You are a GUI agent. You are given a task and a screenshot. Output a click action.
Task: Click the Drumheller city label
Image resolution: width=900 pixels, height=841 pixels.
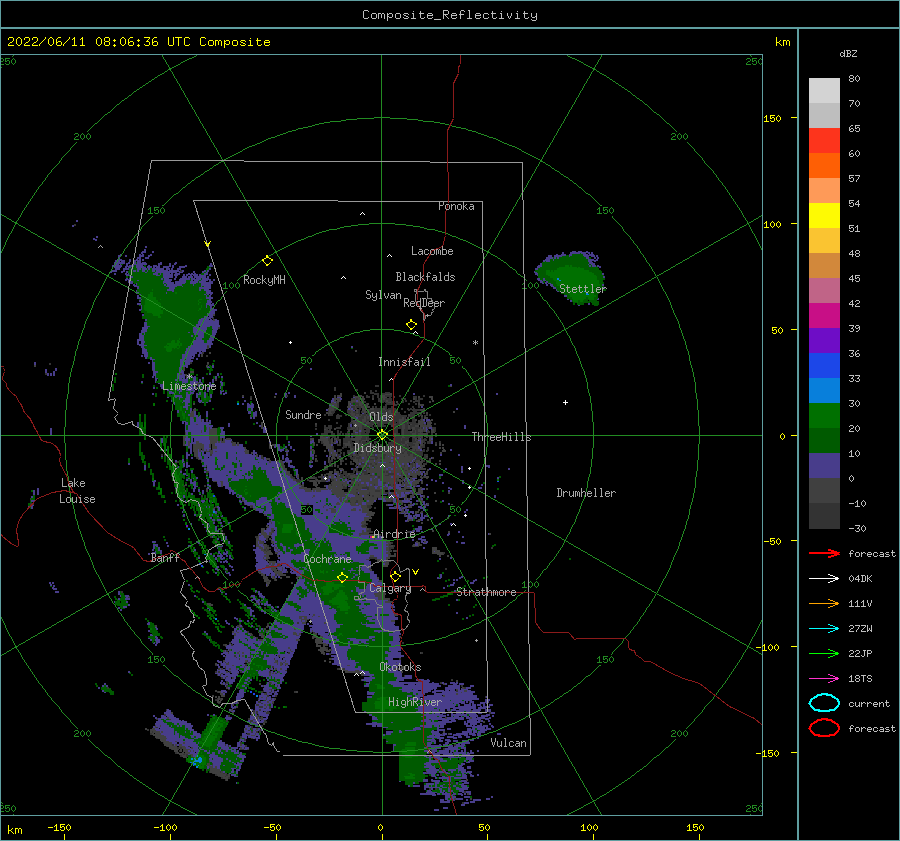(586, 493)
